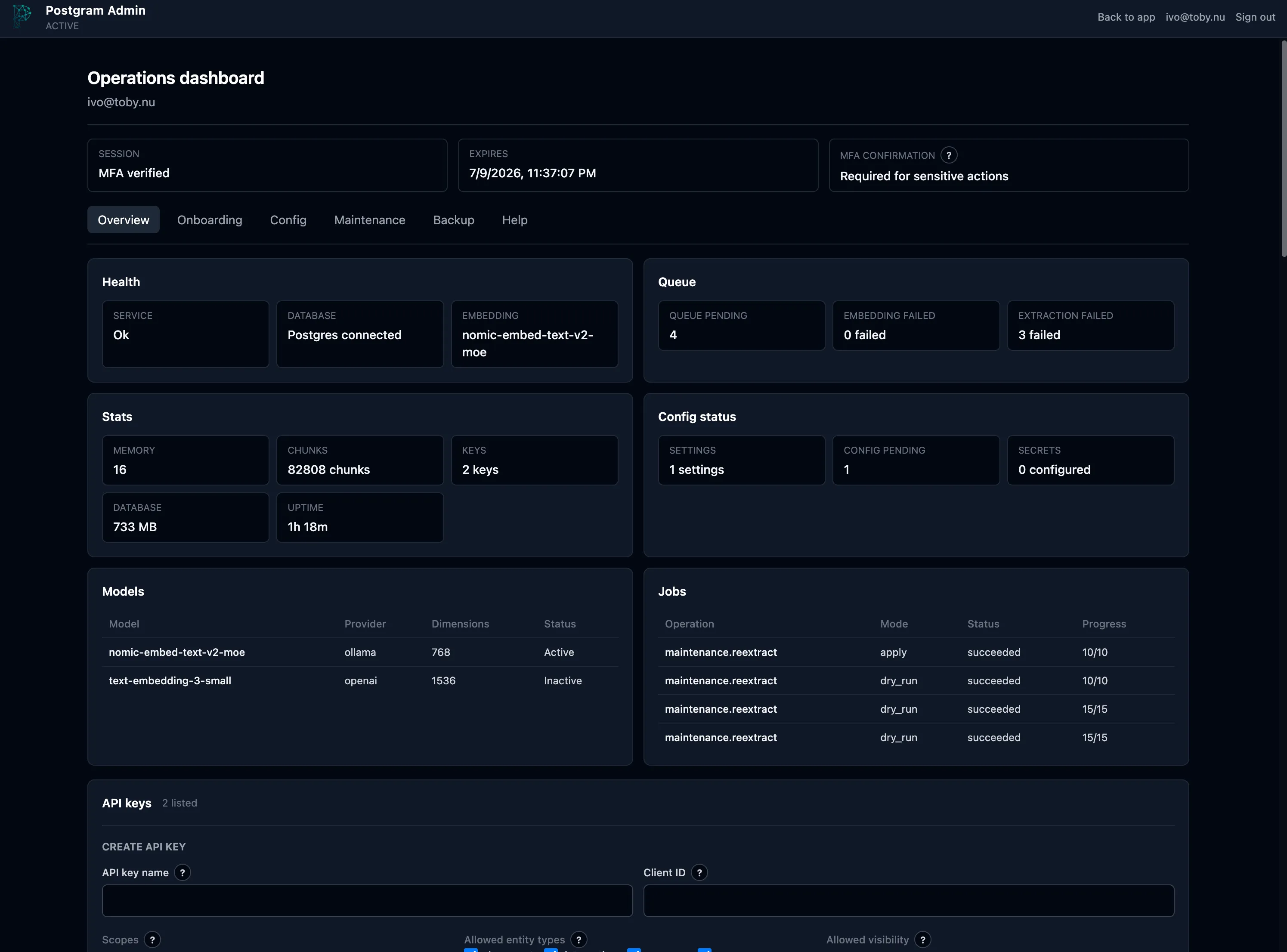Click the "1 settings" config value
1287x952 pixels.
click(696, 470)
